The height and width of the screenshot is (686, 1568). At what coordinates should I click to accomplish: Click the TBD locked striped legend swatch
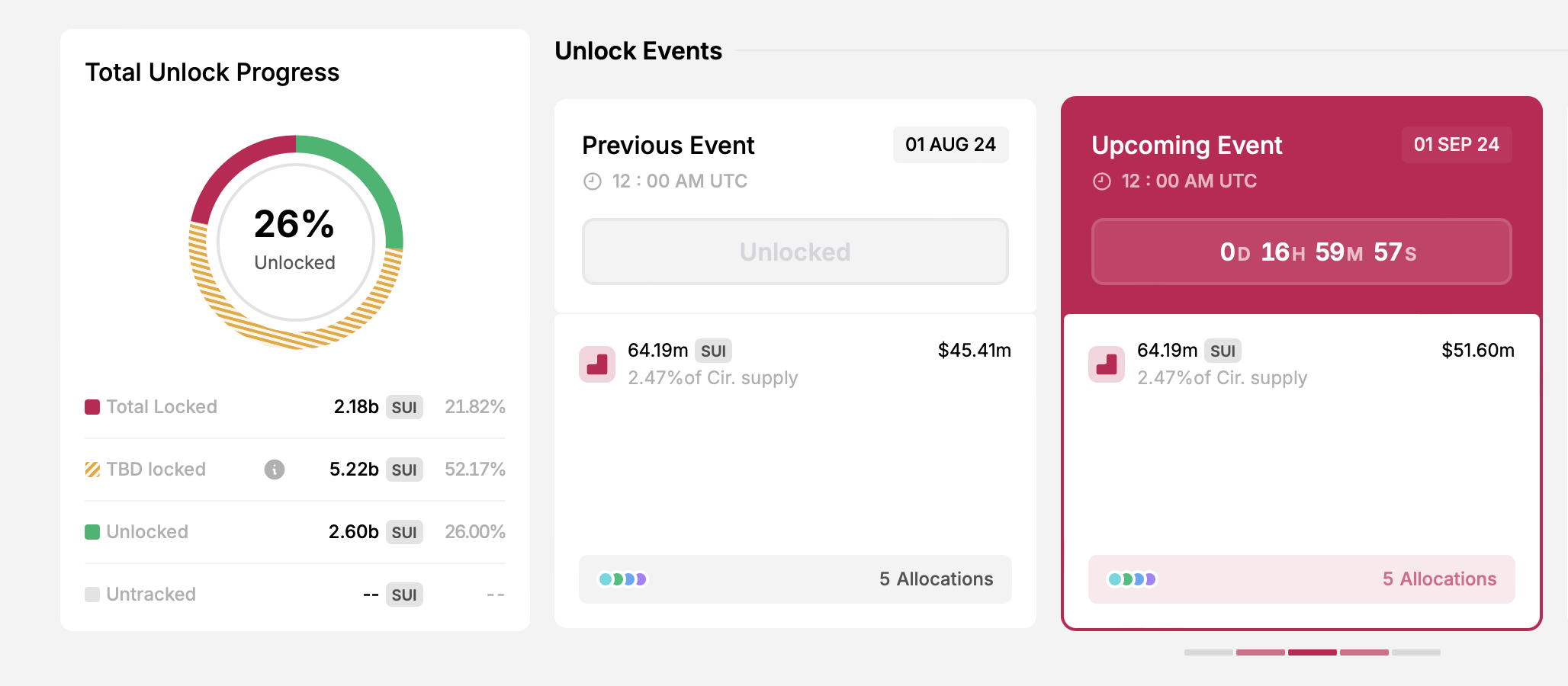(92, 470)
